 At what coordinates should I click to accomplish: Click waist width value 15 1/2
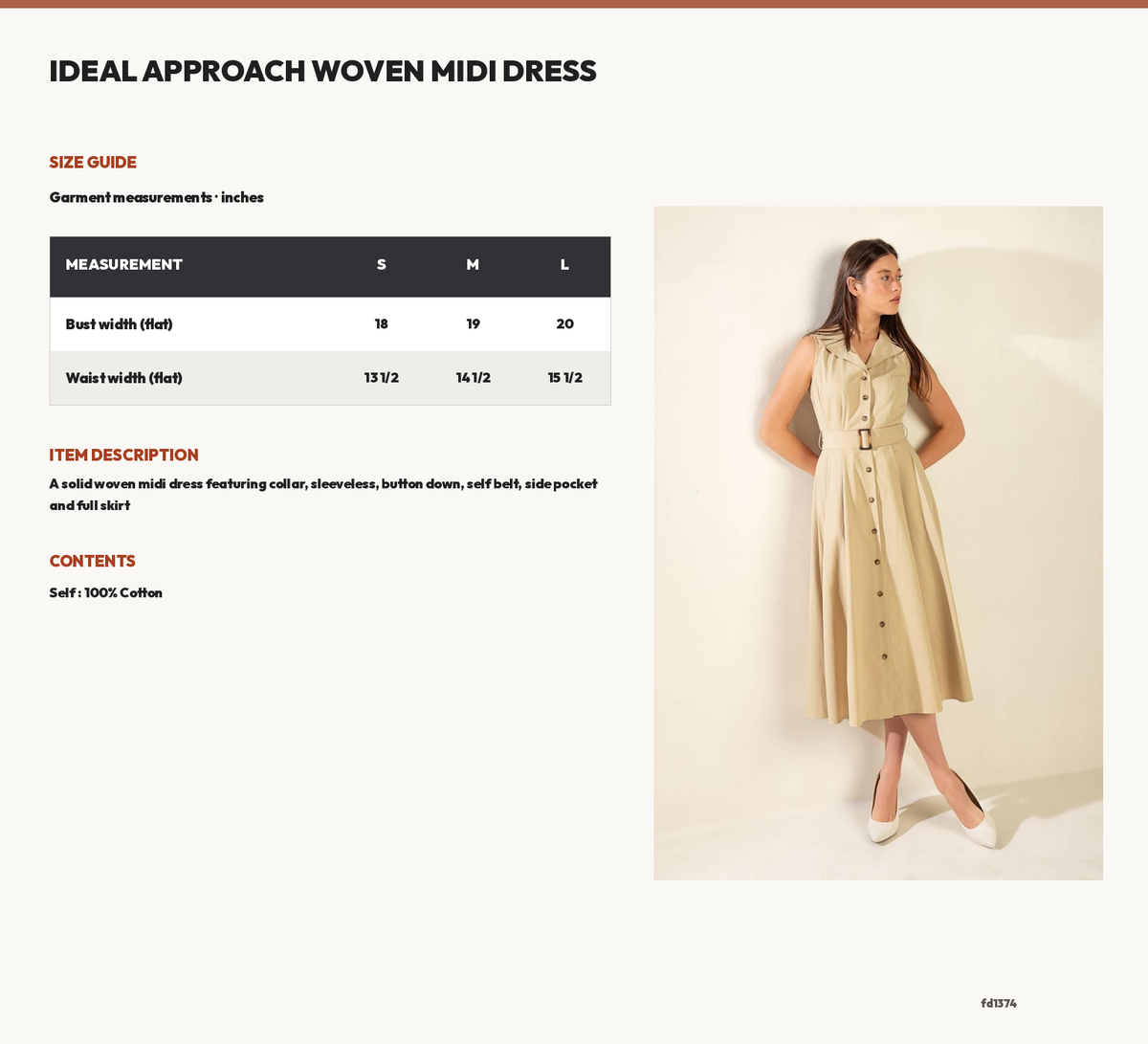click(564, 378)
